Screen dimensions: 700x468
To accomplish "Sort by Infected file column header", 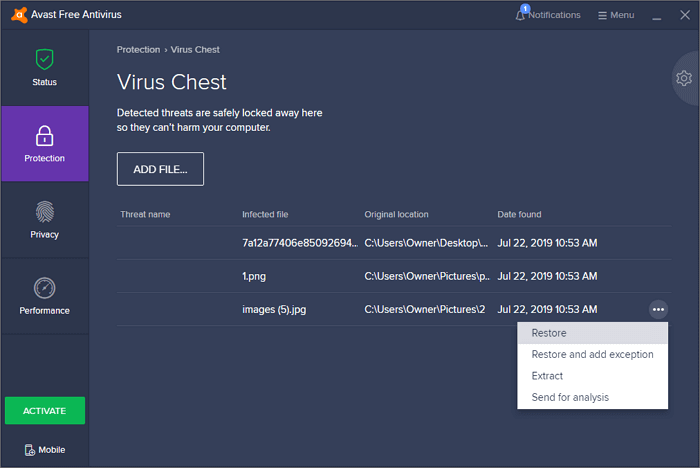I will (265, 214).
